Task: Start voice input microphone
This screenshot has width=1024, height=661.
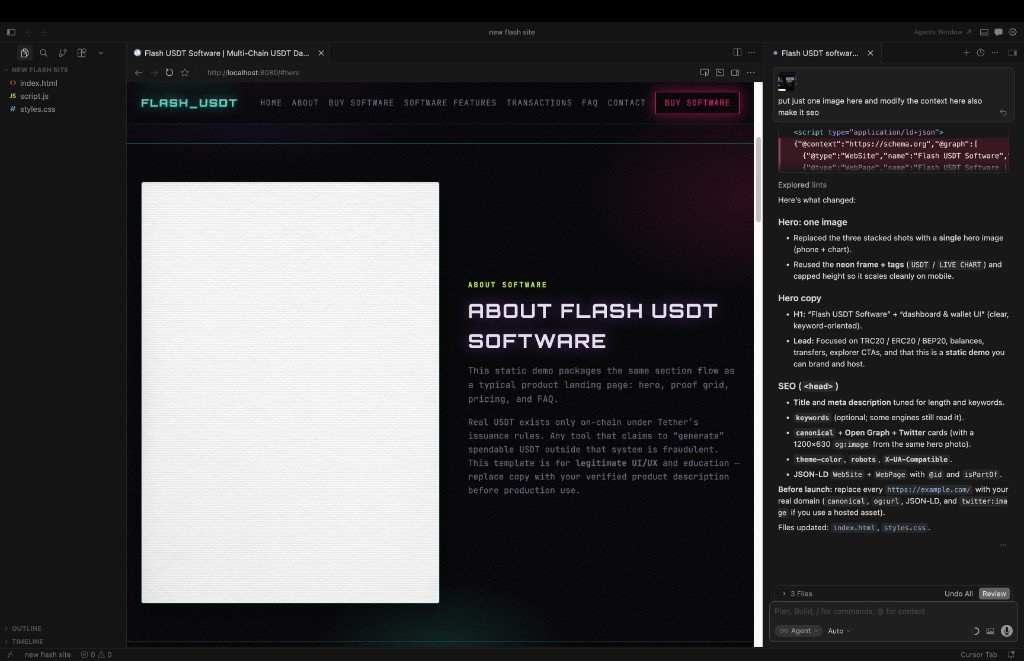Action: click(x=1006, y=631)
